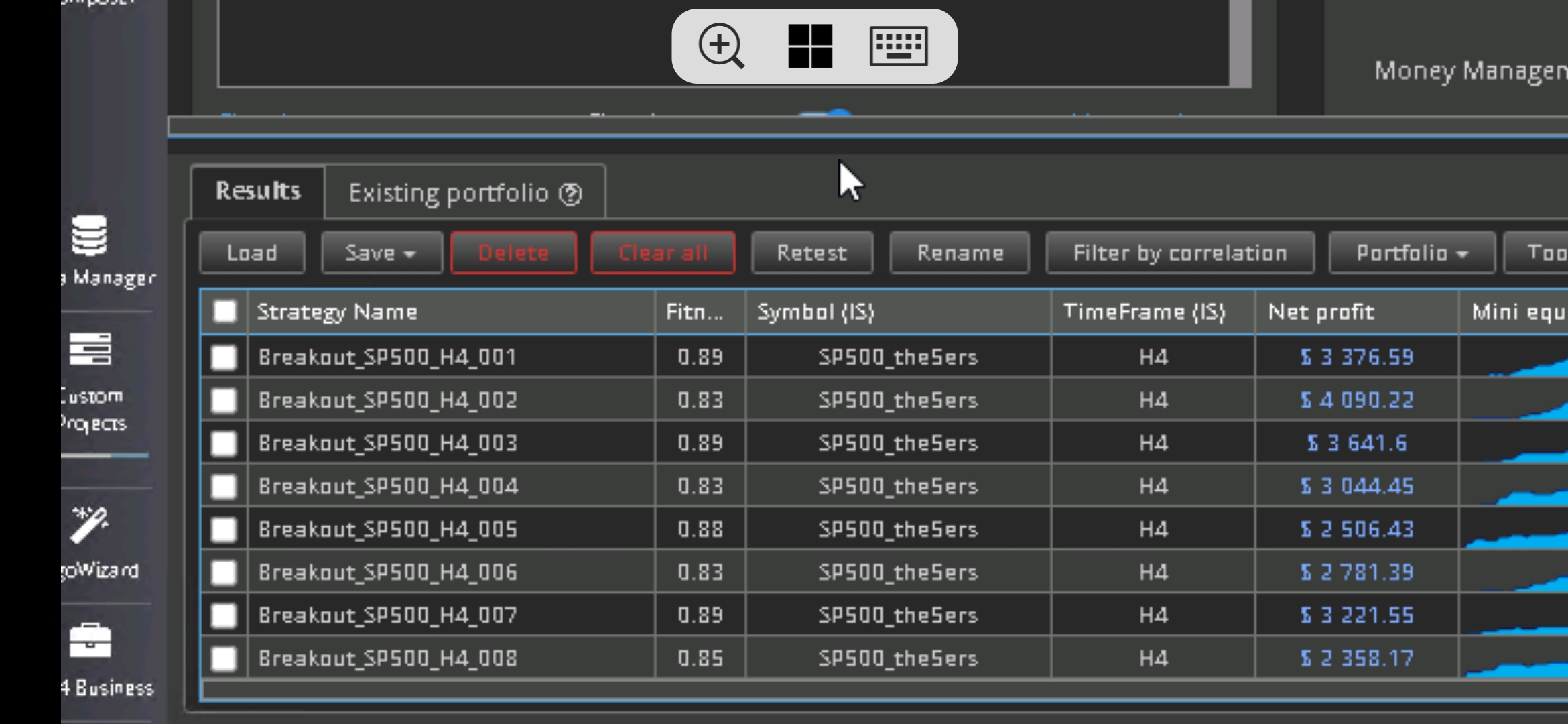Tick the checkbox for Breakout_SP500_H4_001
1568x724 pixels.
pyautogui.click(x=224, y=357)
